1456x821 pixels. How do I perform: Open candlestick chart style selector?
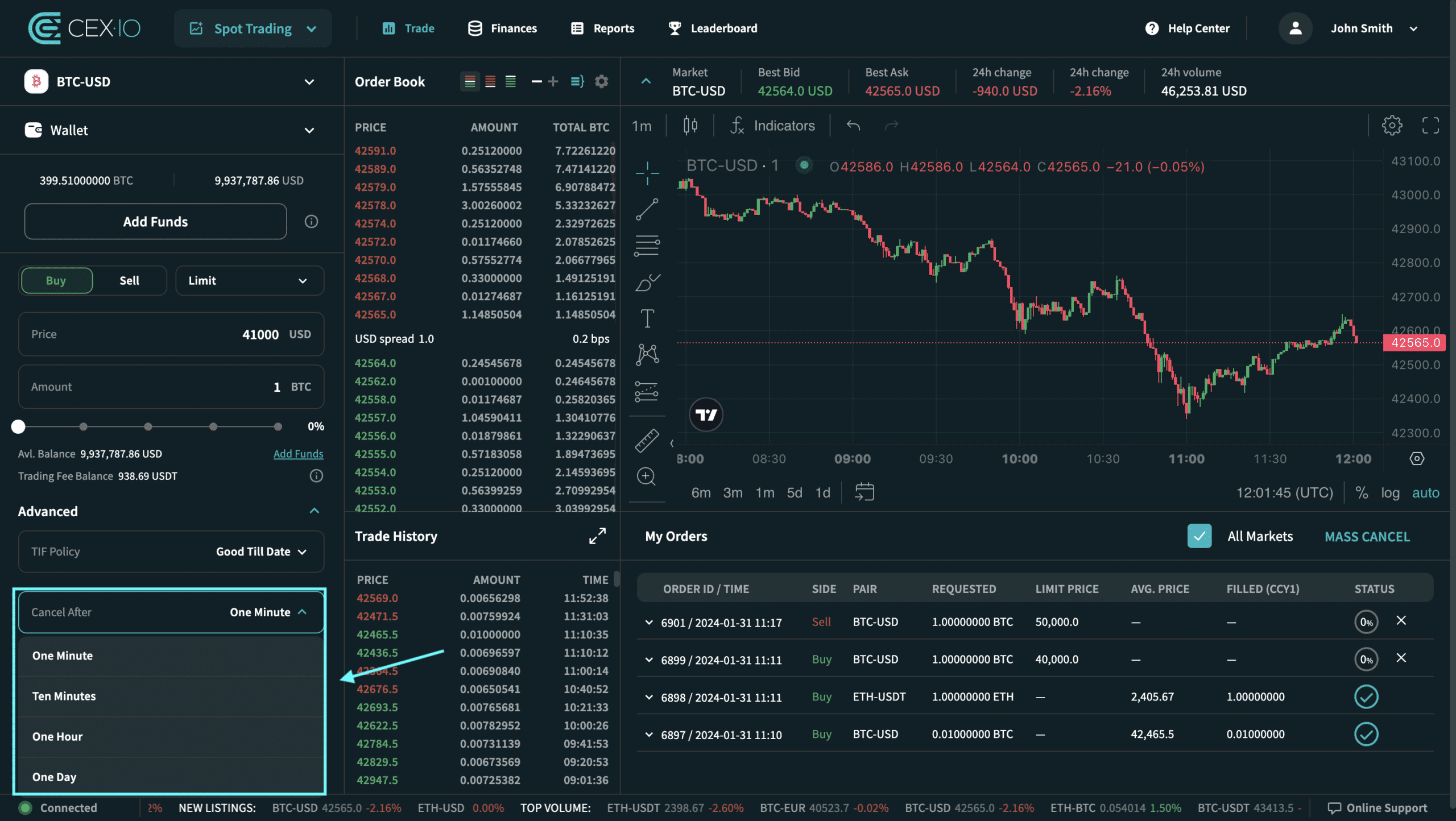(x=690, y=126)
